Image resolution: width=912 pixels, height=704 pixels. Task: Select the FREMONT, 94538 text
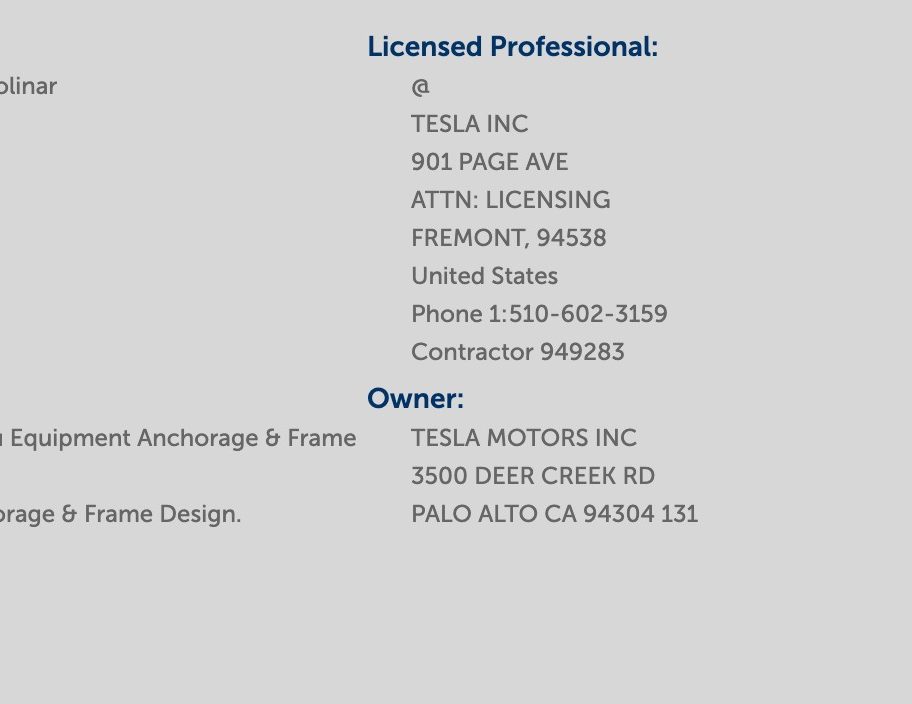508,238
